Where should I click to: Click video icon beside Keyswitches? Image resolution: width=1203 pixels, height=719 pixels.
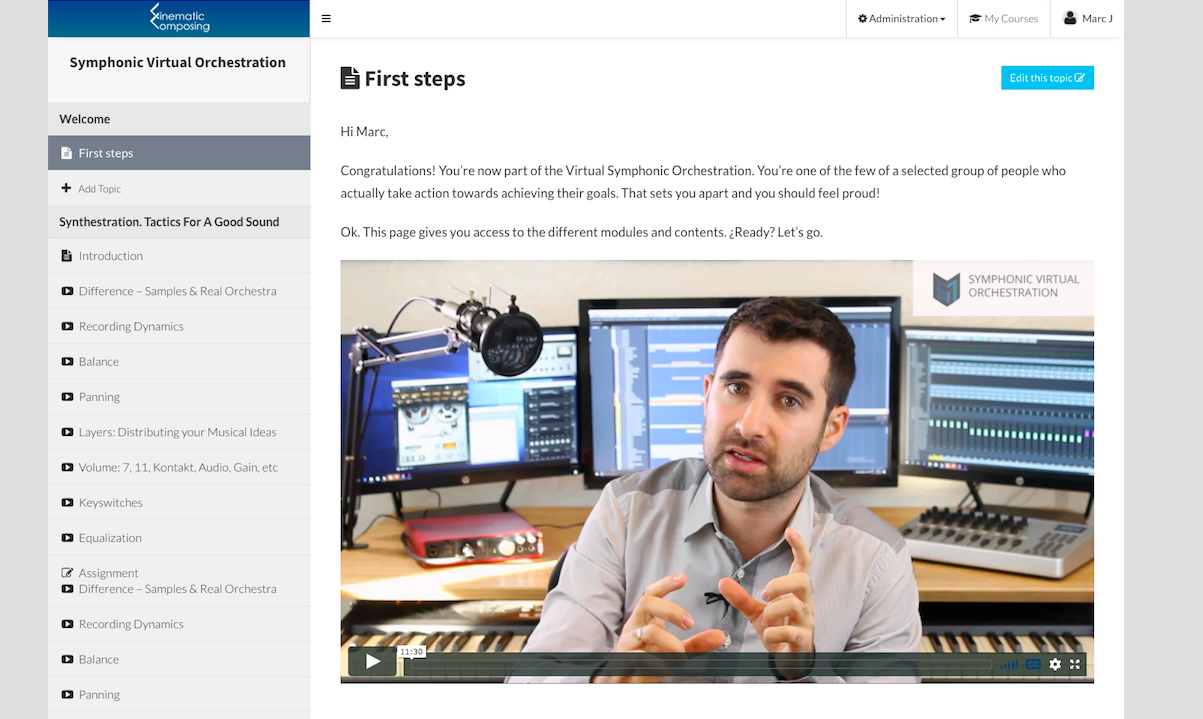click(x=67, y=503)
